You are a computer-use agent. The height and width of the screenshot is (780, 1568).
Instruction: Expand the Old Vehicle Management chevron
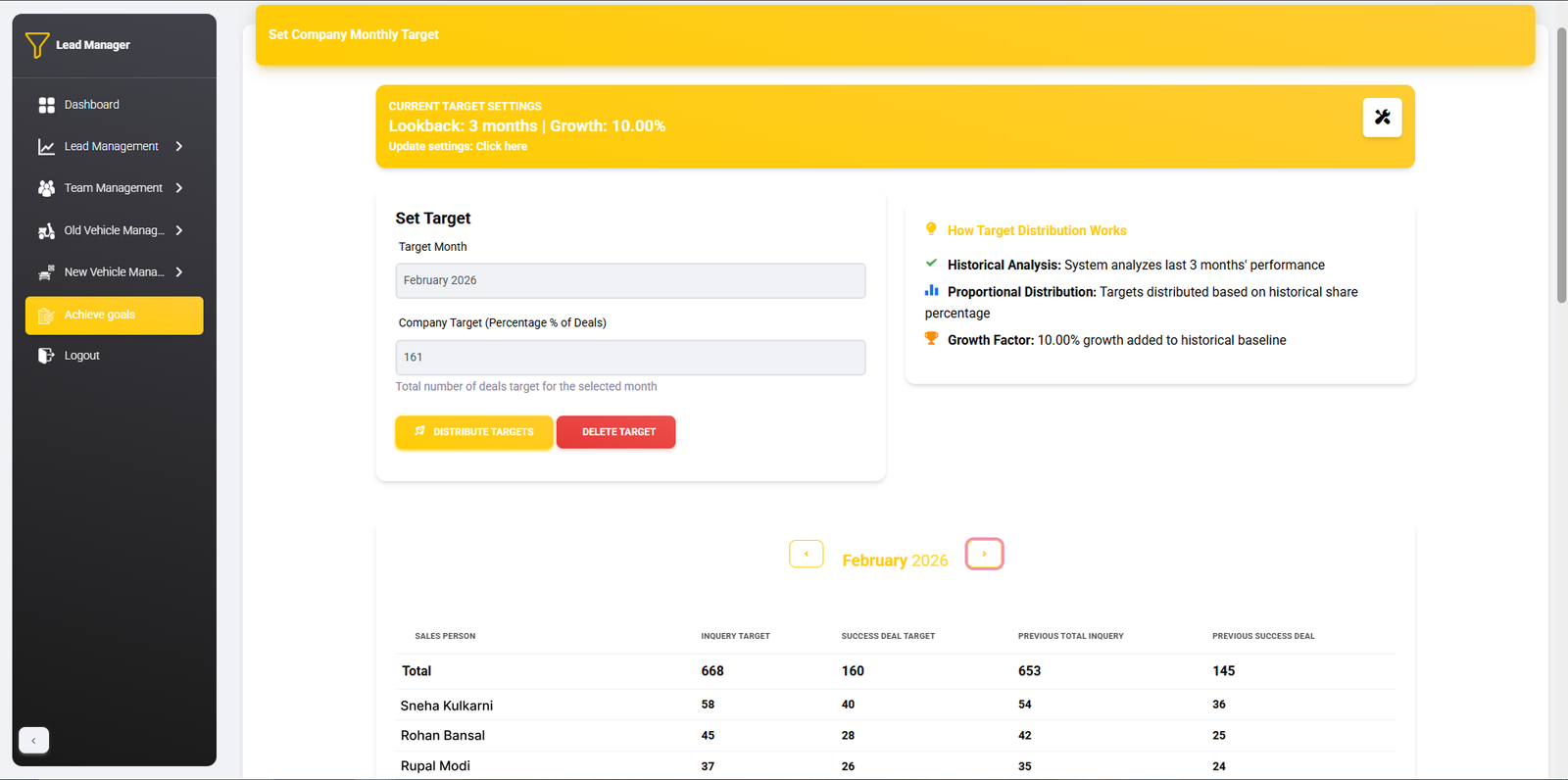[x=179, y=231]
